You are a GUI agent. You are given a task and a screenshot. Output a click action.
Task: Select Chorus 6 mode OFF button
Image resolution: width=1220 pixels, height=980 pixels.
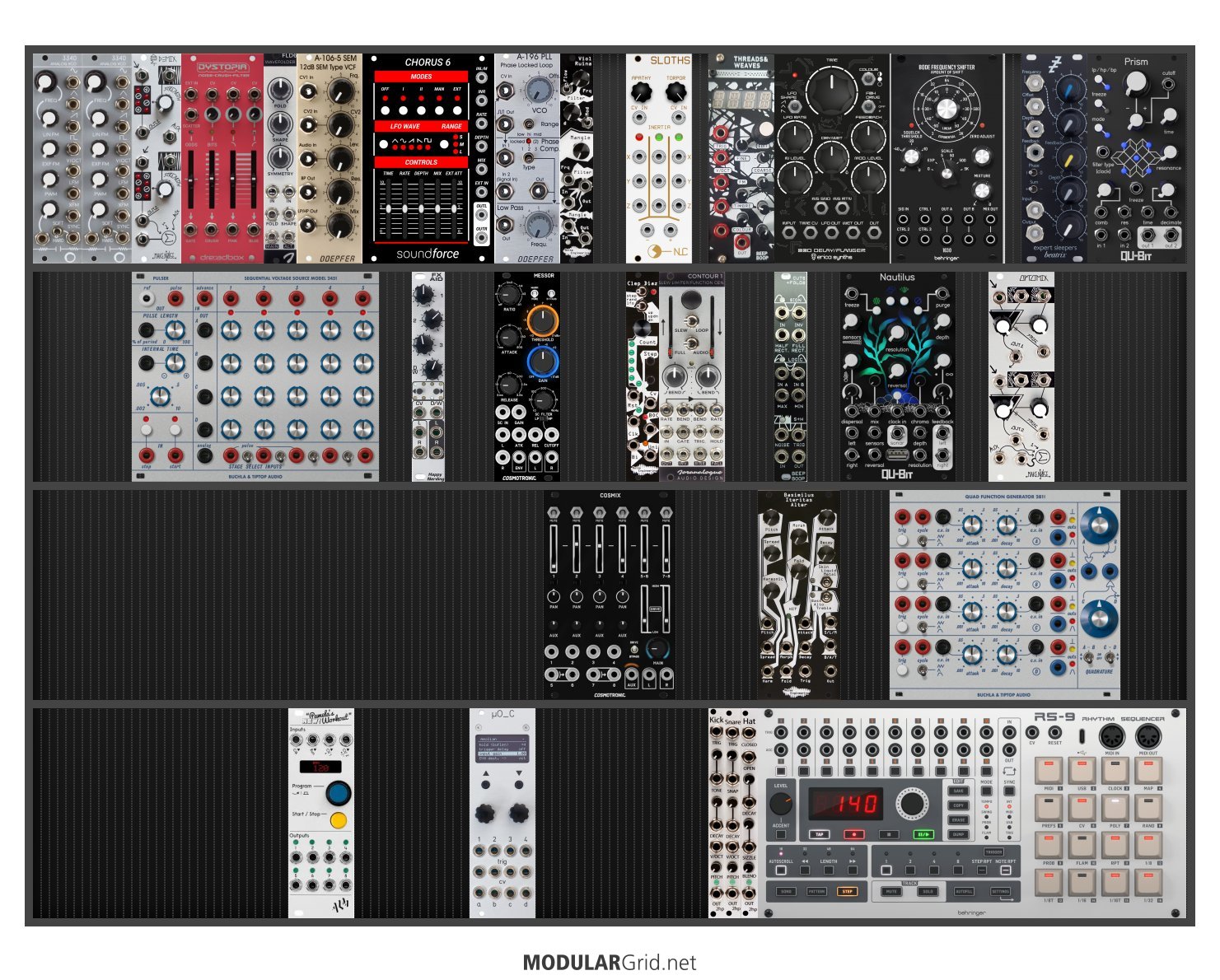coord(385,109)
